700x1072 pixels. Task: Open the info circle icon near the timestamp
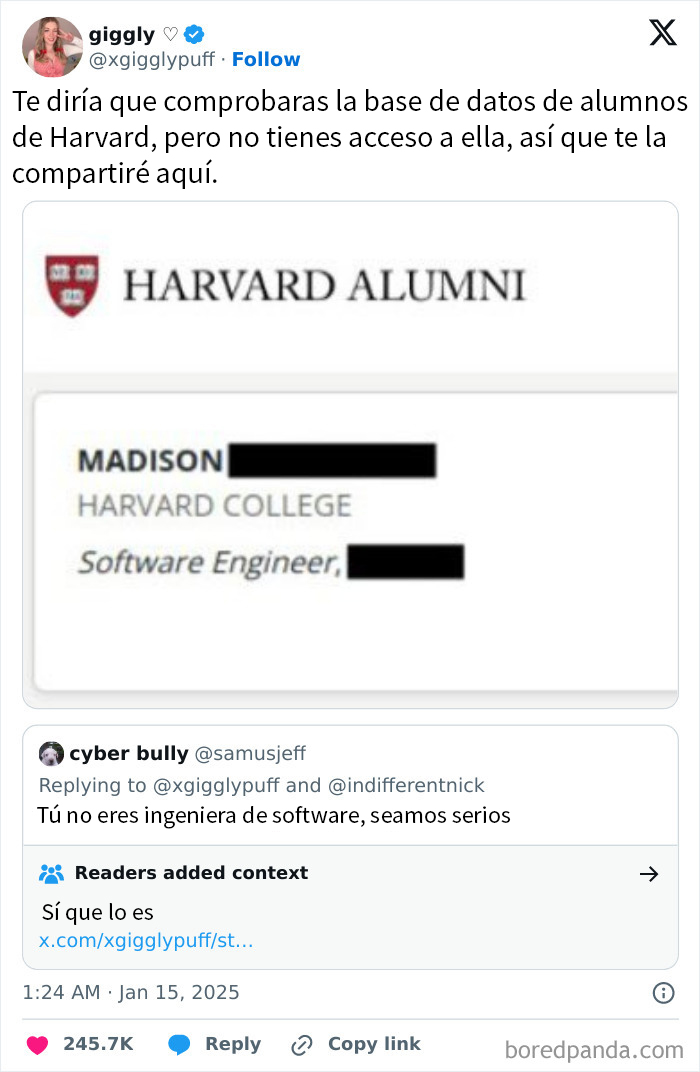point(665,991)
